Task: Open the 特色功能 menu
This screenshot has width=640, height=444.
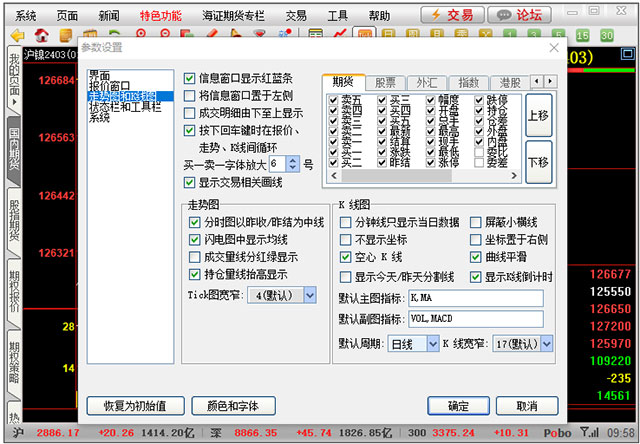Action: click(x=161, y=16)
